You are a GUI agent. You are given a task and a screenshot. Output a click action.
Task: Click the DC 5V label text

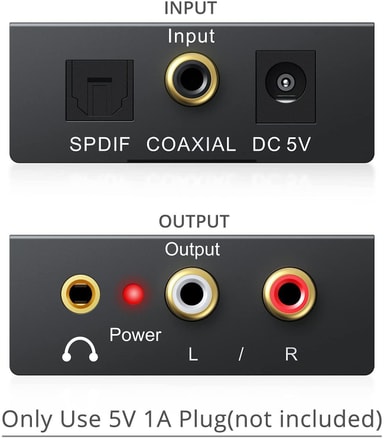point(281,144)
